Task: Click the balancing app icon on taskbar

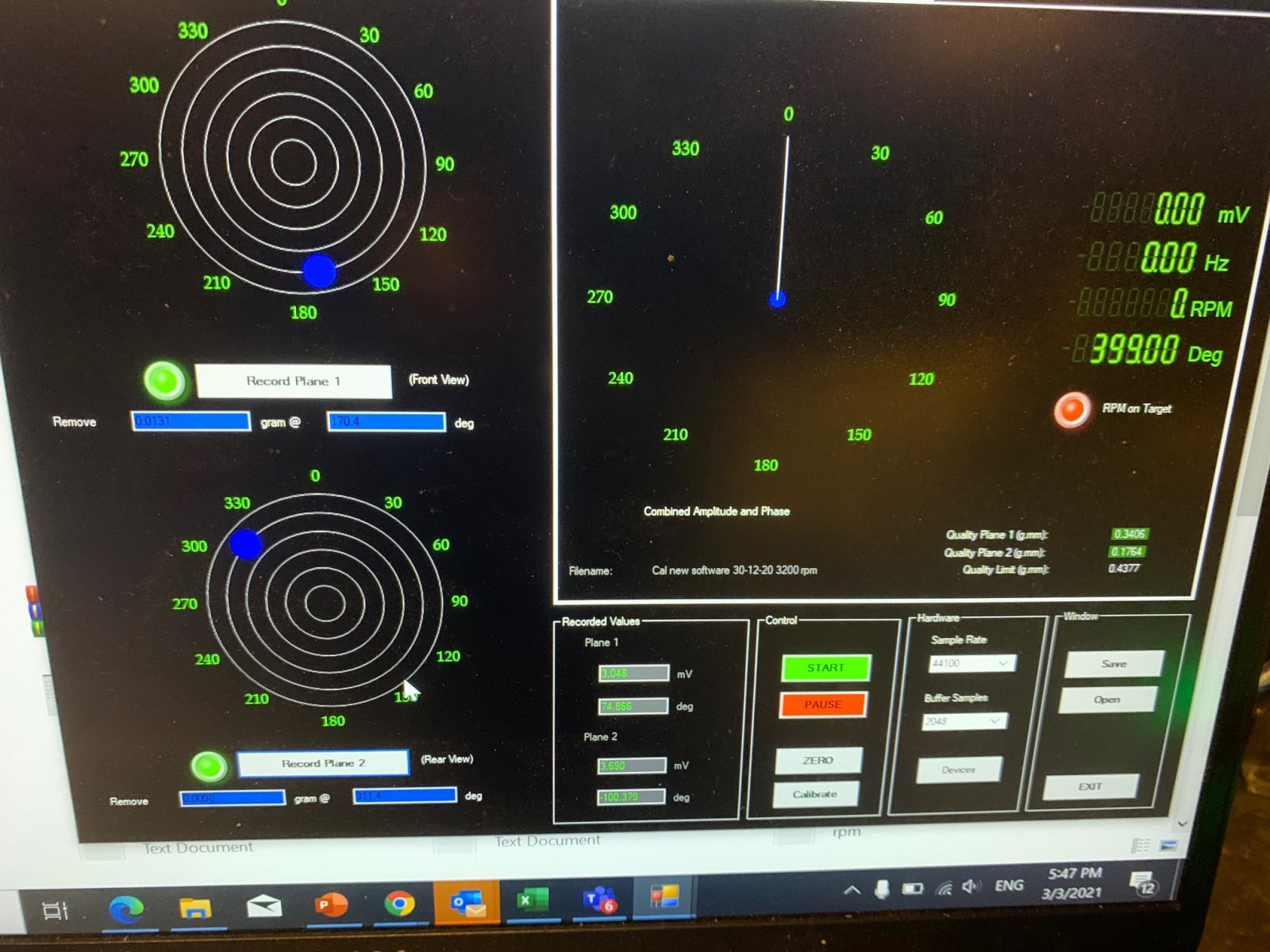Action: [664, 896]
